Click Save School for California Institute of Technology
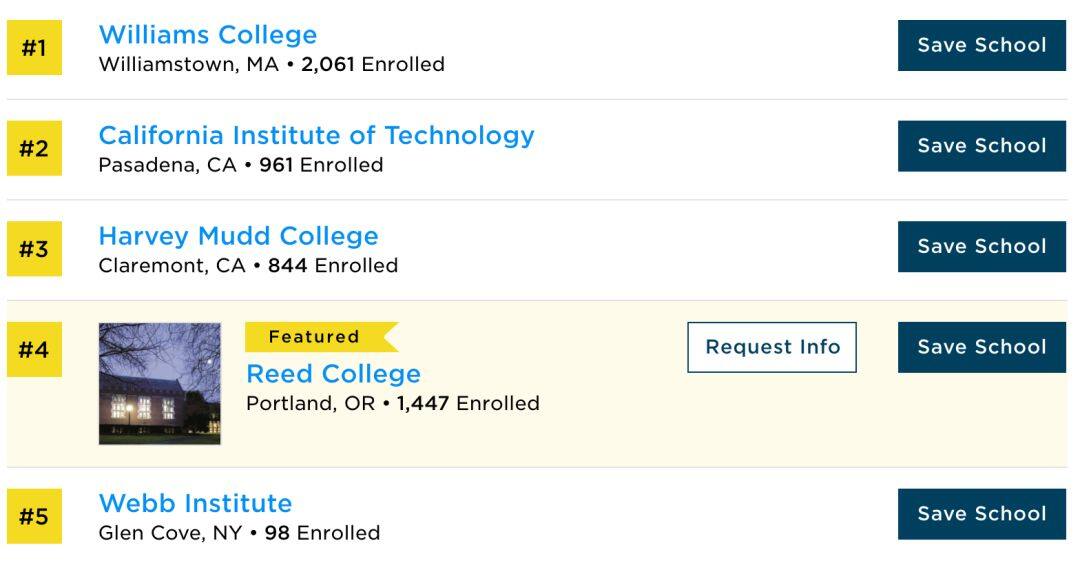 coord(982,146)
